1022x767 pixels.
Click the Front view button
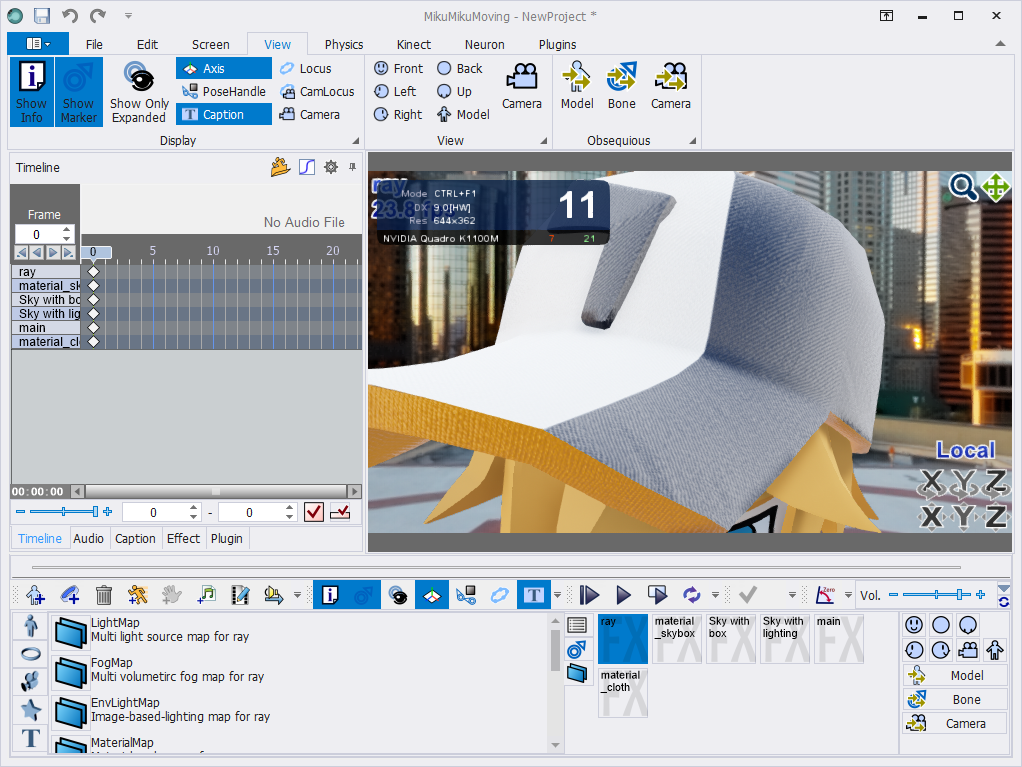click(x=398, y=68)
